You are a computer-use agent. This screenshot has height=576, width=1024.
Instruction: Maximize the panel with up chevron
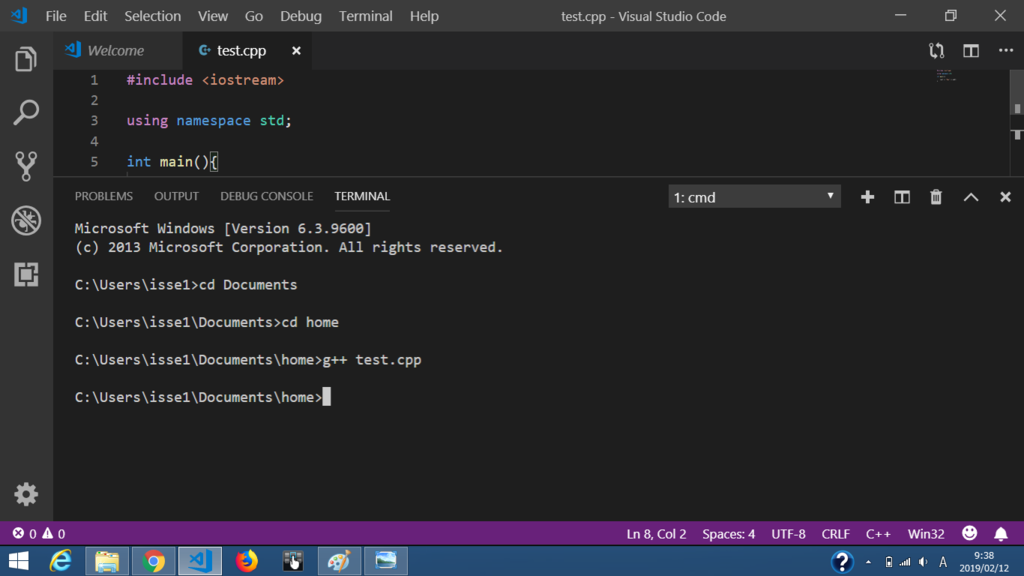(971, 197)
